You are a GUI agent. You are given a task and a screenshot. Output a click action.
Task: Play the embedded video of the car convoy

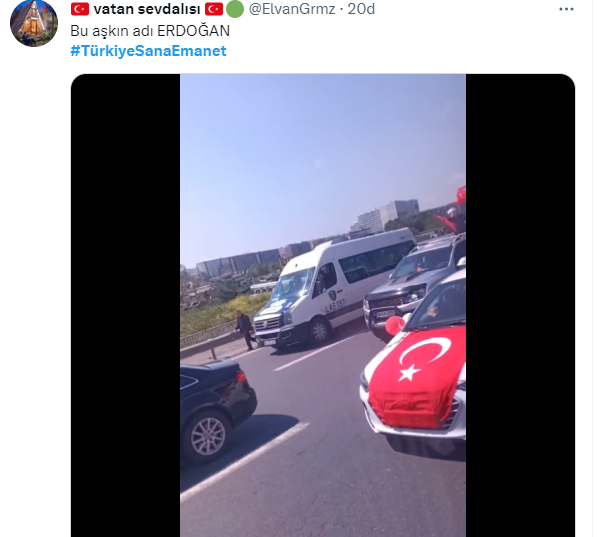[x=322, y=305]
